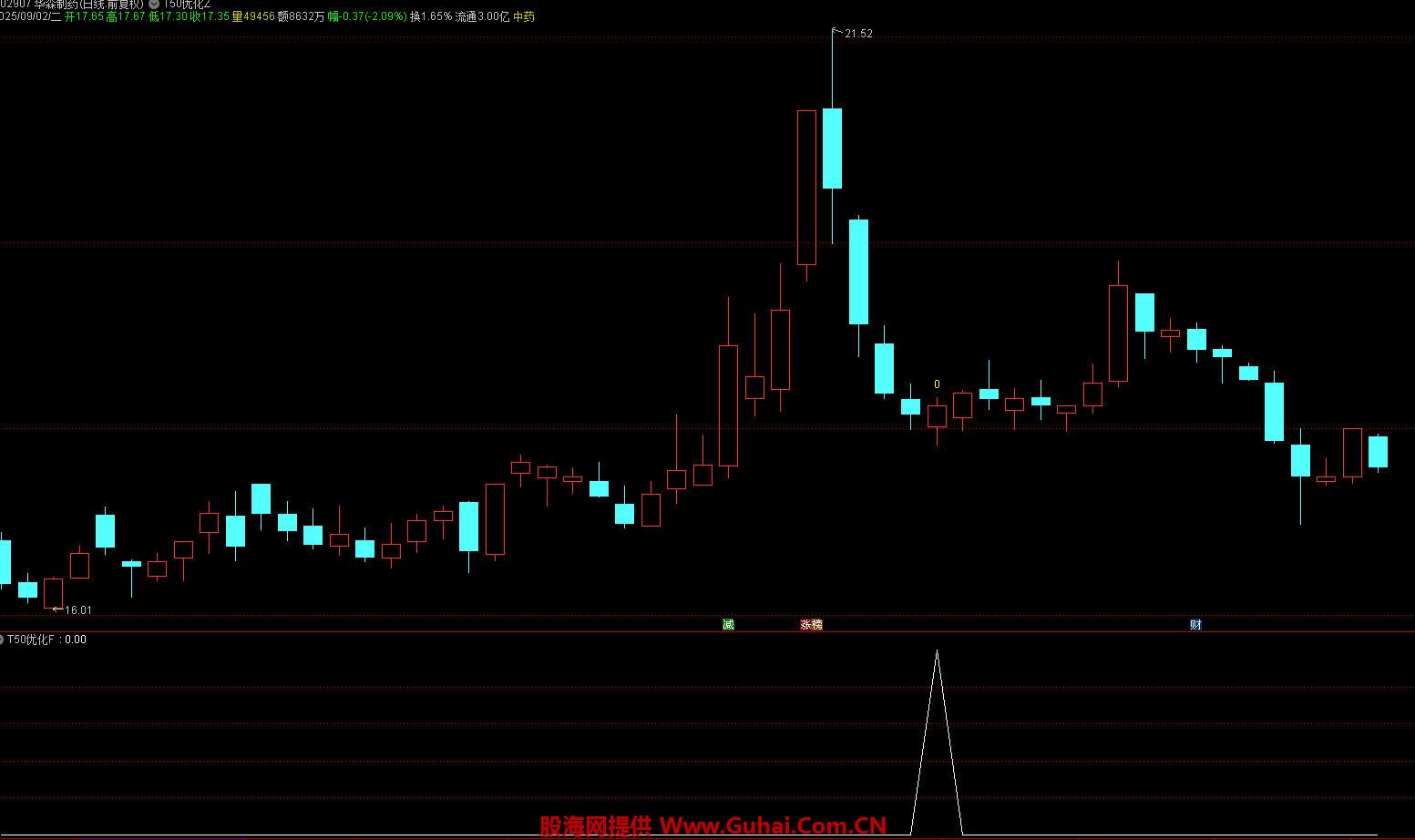
Task: Click the 21.52 highest price label
Action: [x=858, y=34]
